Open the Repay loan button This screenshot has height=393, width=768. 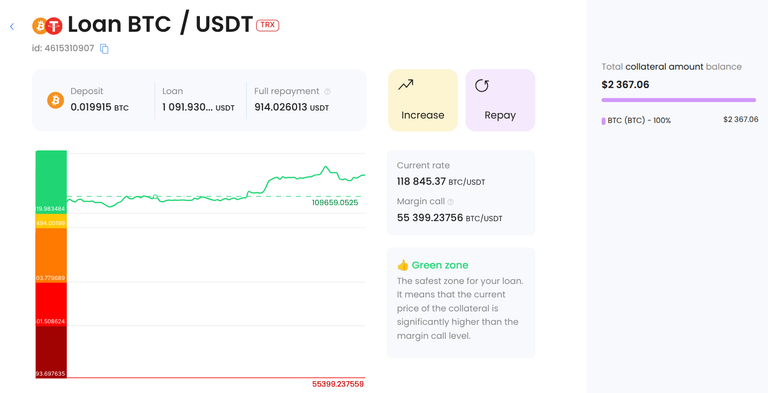(500, 100)
